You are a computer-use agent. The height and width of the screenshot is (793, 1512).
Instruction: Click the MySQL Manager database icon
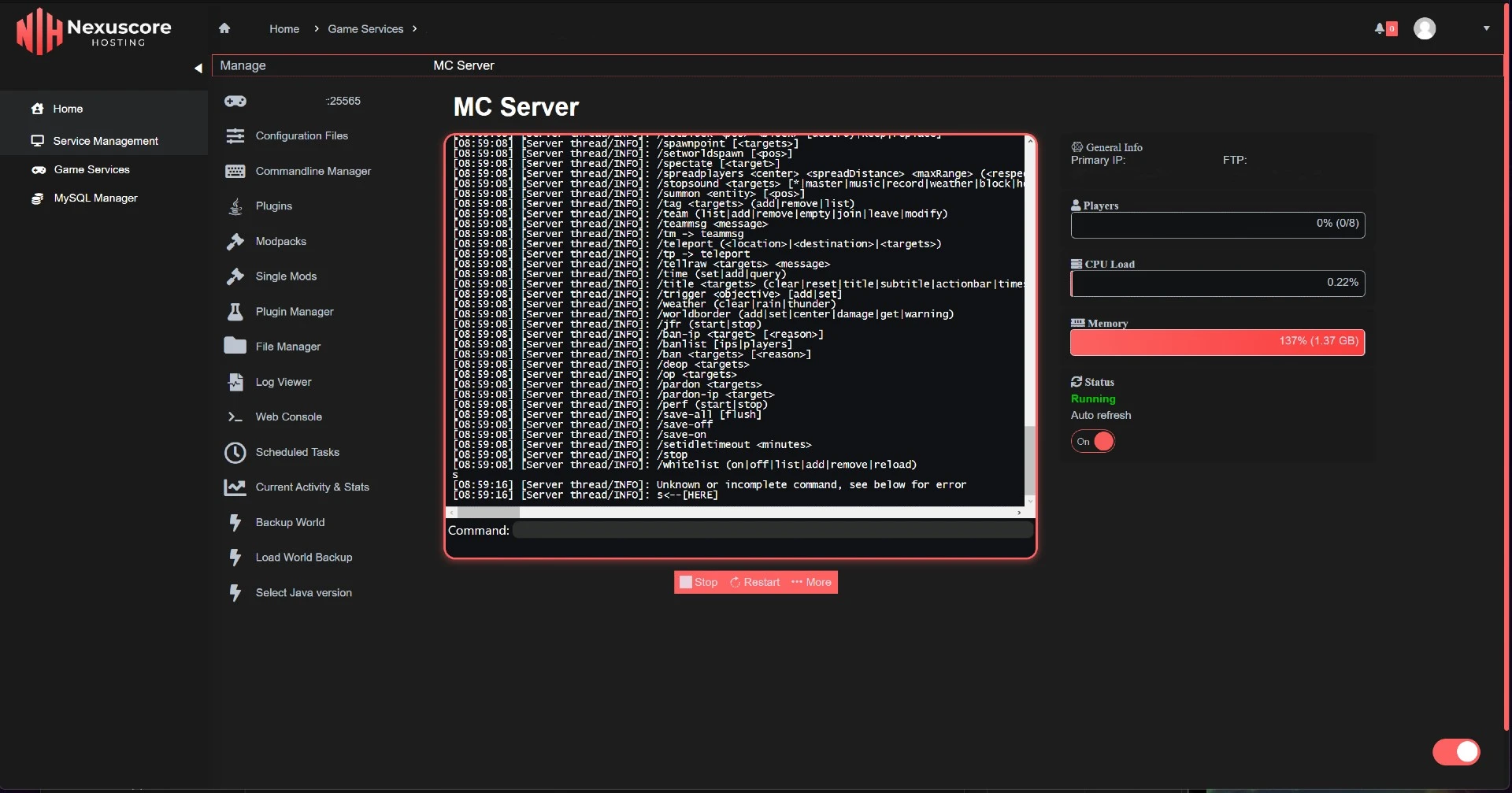point(37,198)
